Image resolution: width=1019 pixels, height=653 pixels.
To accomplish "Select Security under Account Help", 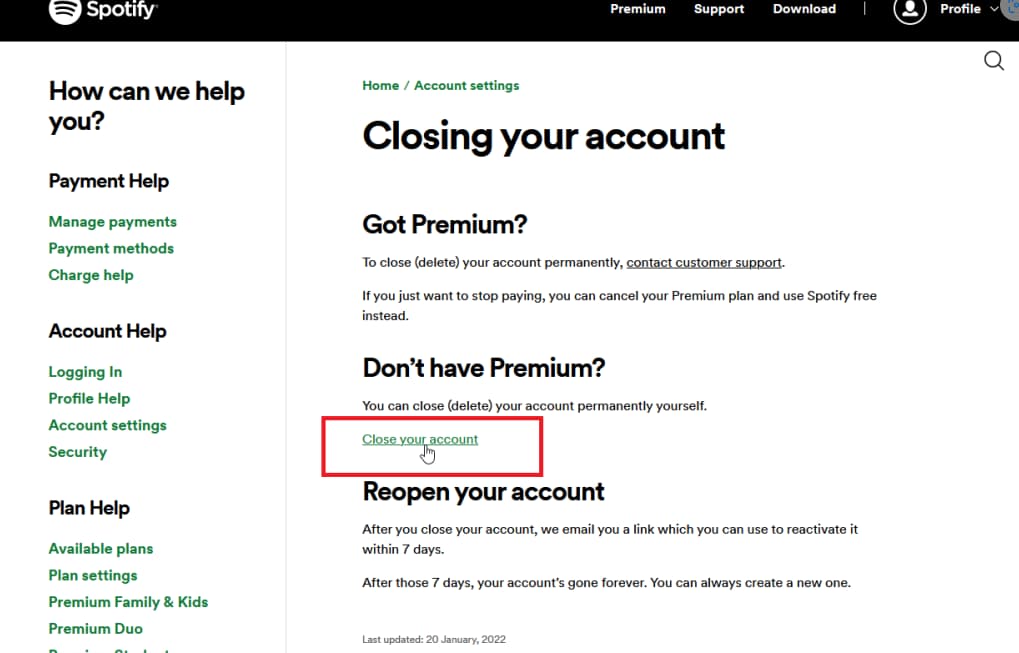I will [x=77, y=452].
